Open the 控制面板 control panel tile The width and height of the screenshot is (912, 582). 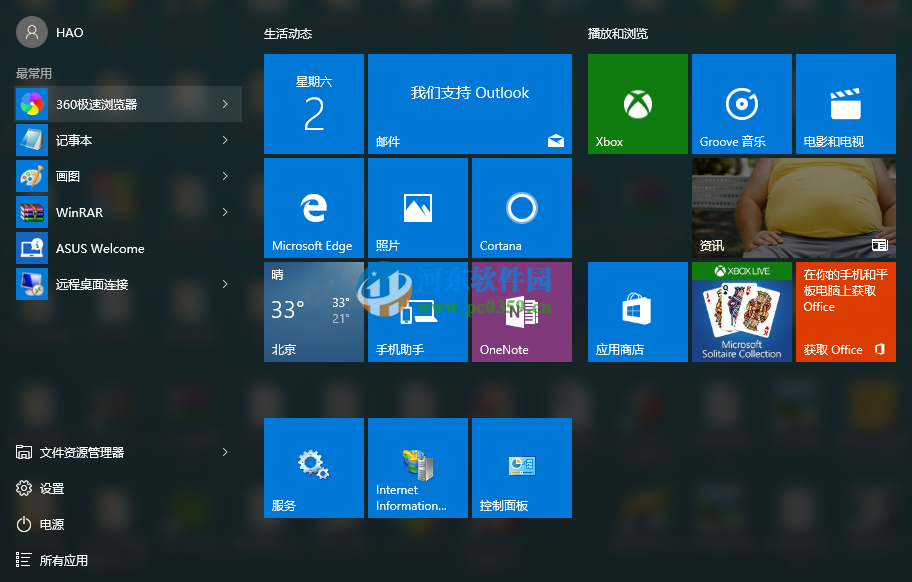(x=521, y=467)
